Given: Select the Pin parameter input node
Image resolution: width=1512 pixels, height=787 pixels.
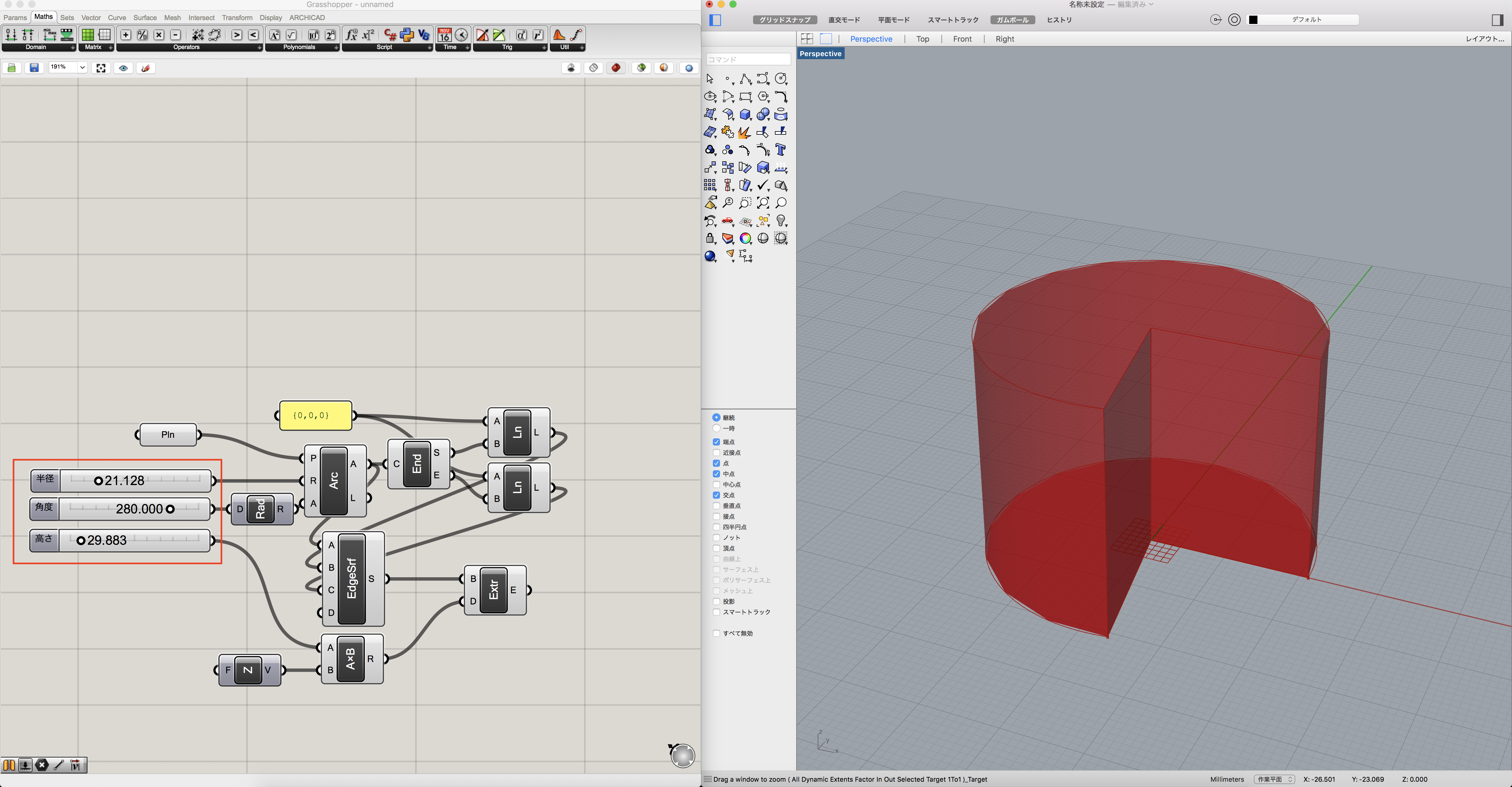Looking at the screenshot, I should [168, 434].
